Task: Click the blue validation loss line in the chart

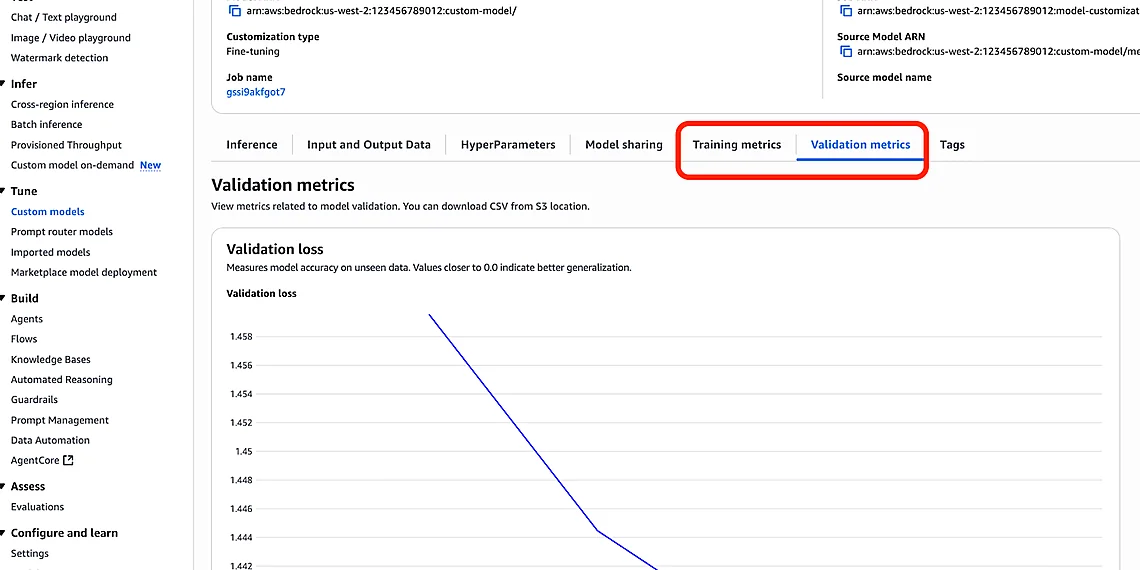Action: coord(513,422)
